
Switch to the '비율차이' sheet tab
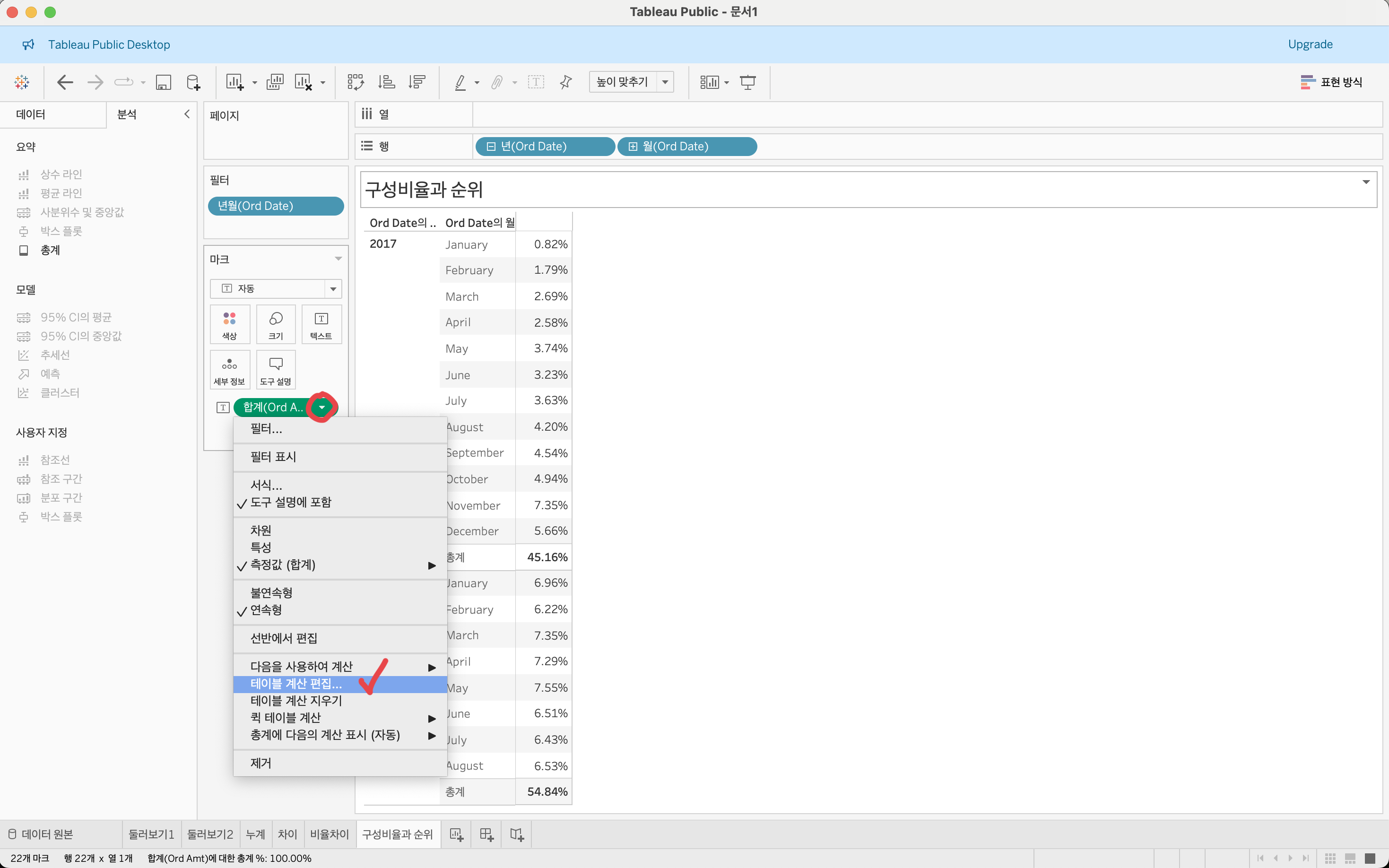[329, 834]
